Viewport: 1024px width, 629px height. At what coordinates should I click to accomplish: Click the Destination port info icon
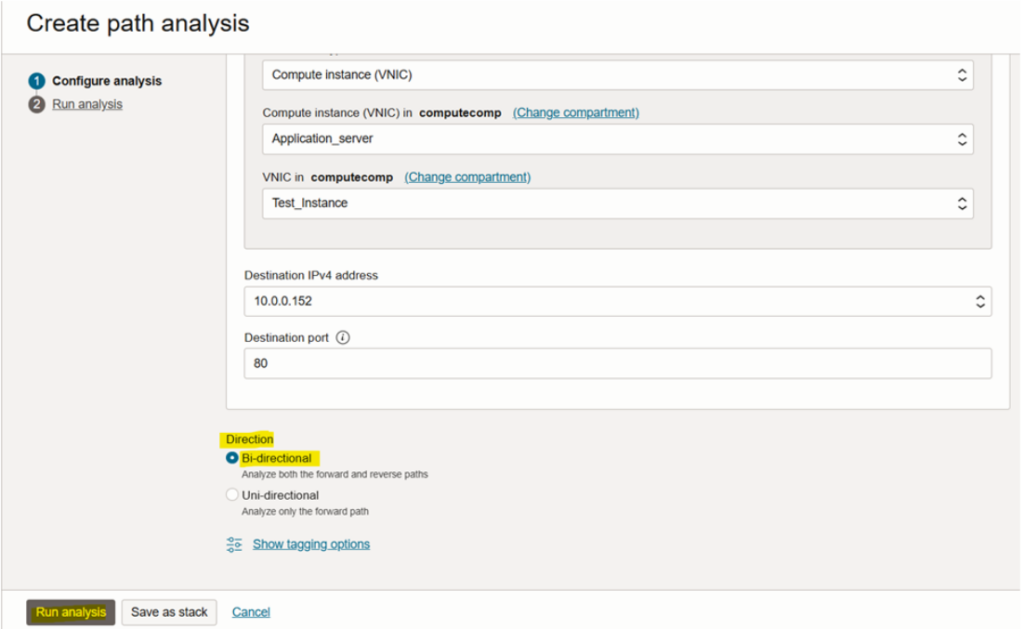click(x=343, y=338)
